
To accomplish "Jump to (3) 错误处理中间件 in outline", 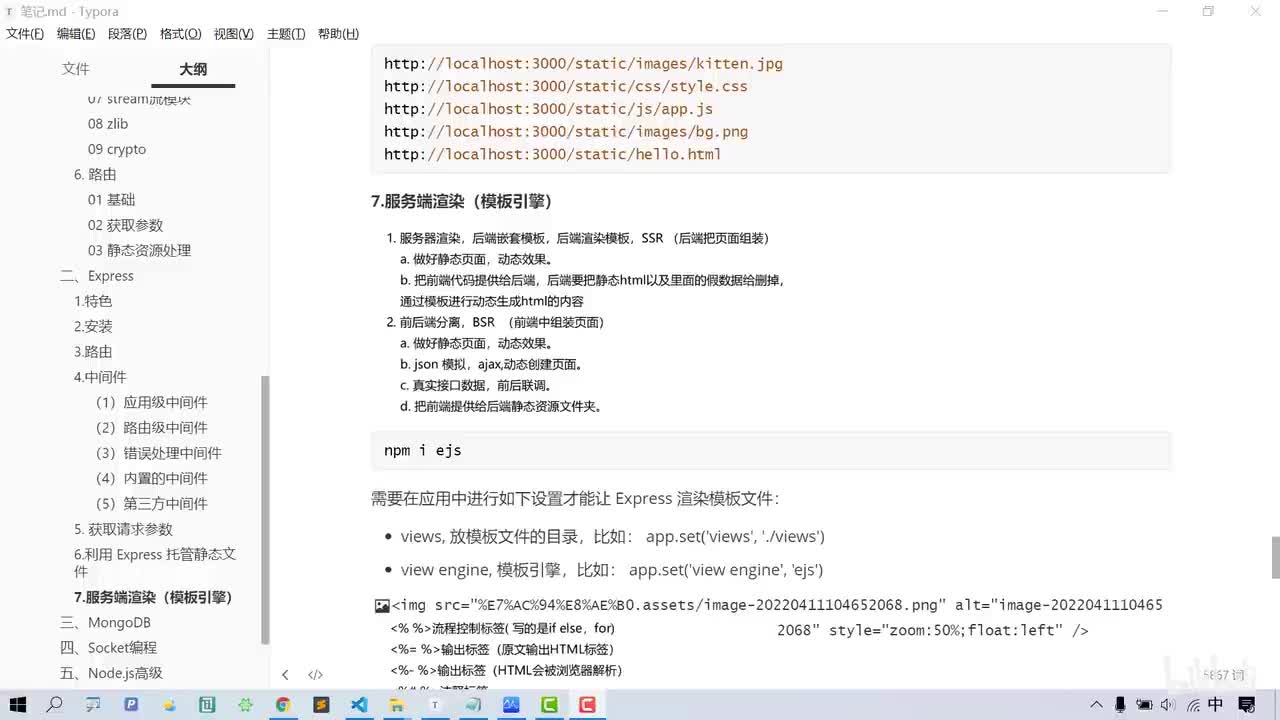I will (x=159, y=453).
